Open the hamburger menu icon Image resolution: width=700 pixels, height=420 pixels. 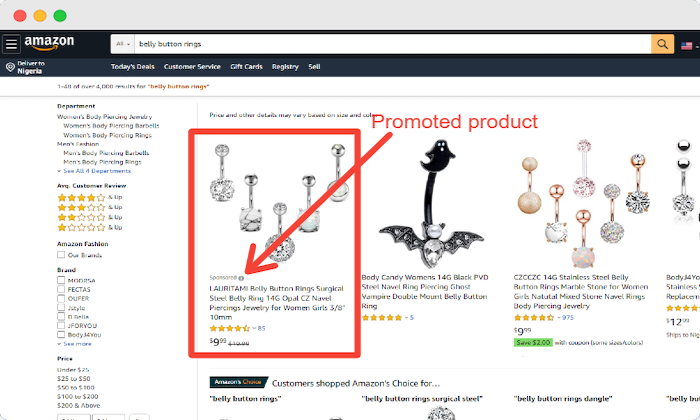coord(11,44)
